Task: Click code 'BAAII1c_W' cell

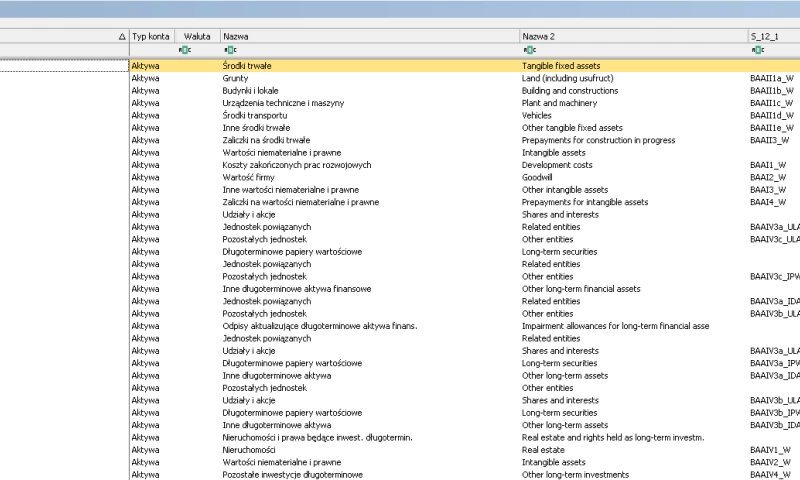Action: point(772,103)
